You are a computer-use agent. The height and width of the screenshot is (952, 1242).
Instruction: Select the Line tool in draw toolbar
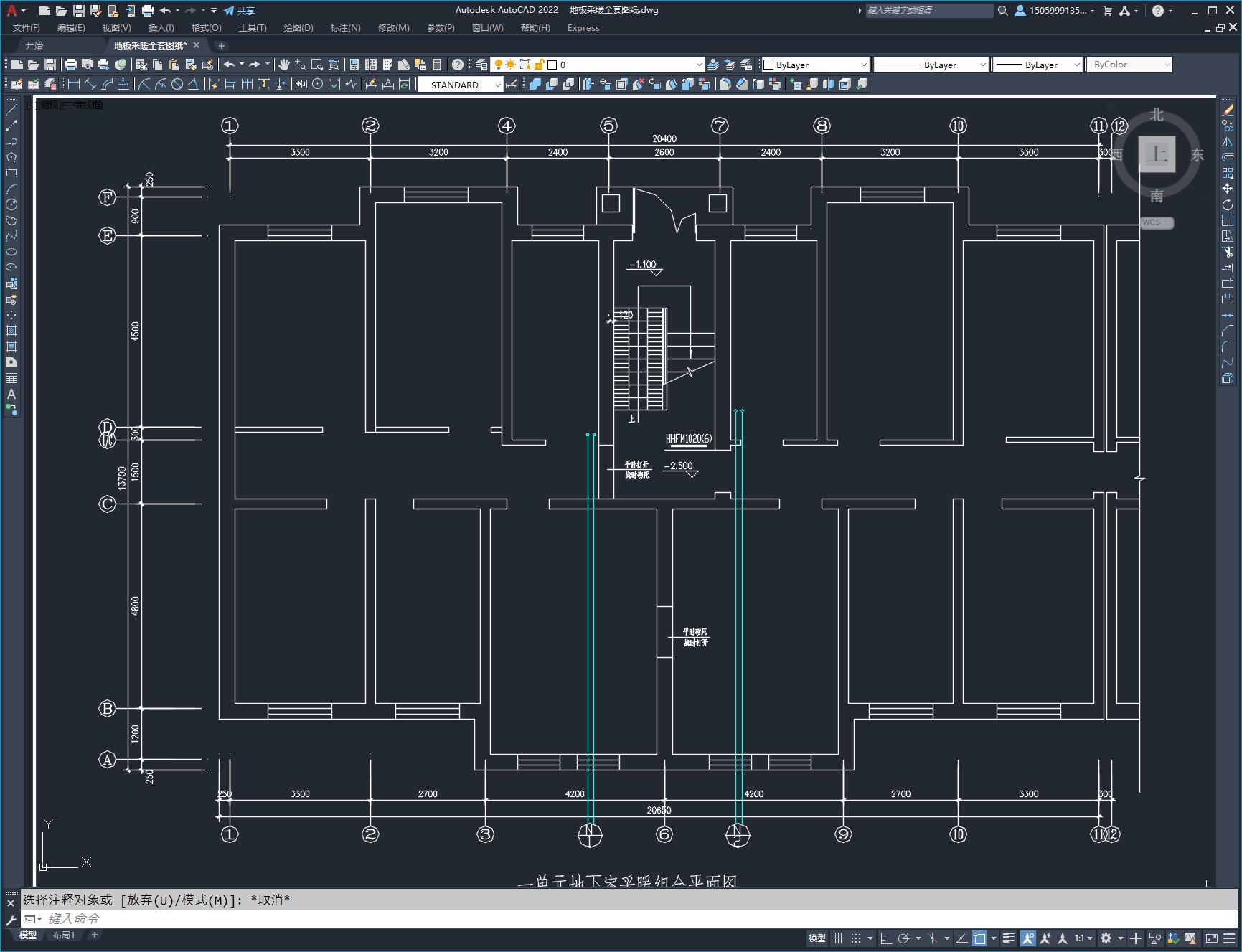11,110
